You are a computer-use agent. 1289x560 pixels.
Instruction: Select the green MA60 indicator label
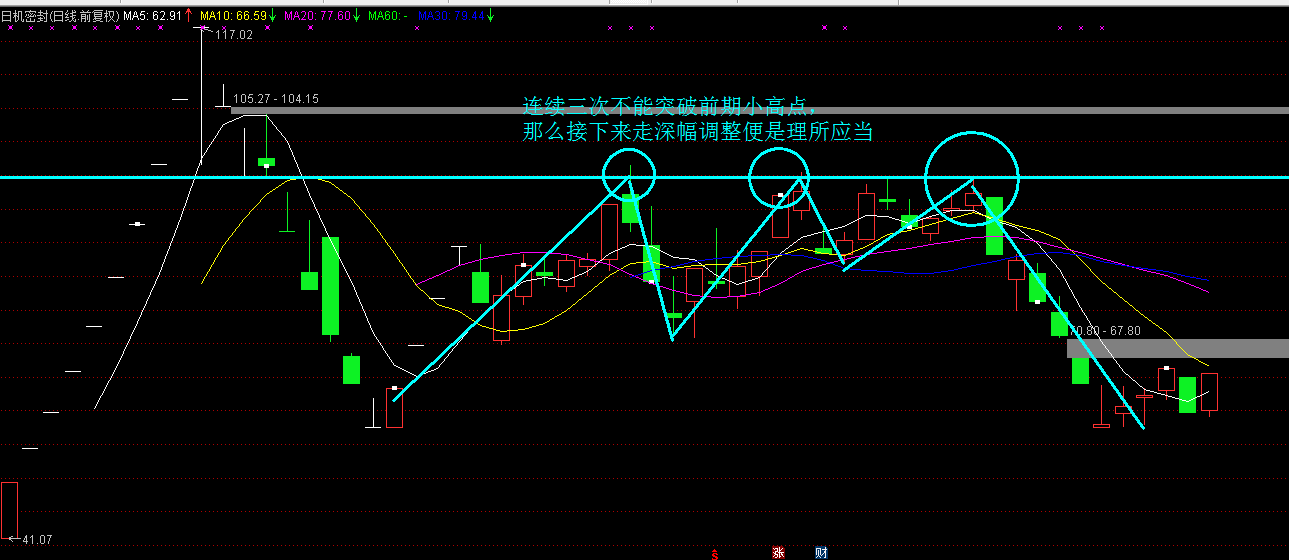tap(387, 15)
